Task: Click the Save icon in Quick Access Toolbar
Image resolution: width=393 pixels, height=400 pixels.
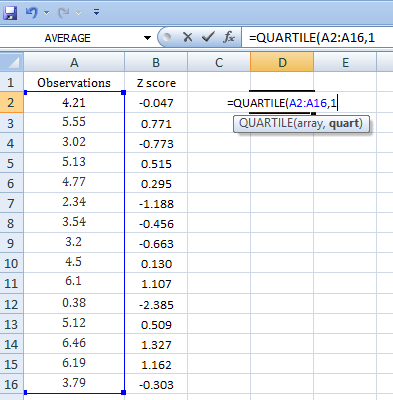Action: point(10,13)
